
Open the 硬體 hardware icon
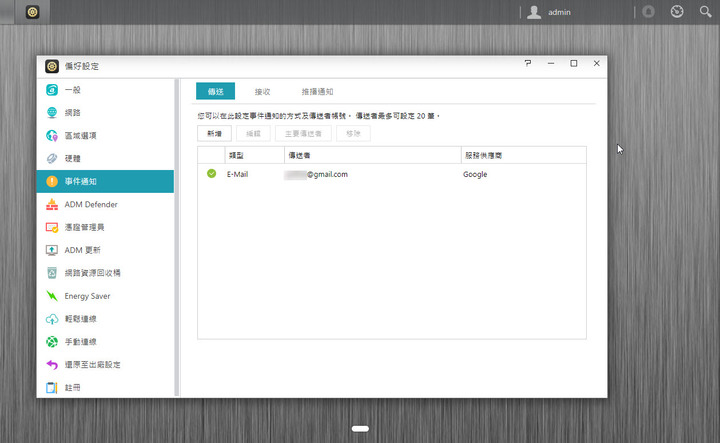[52, 158]
